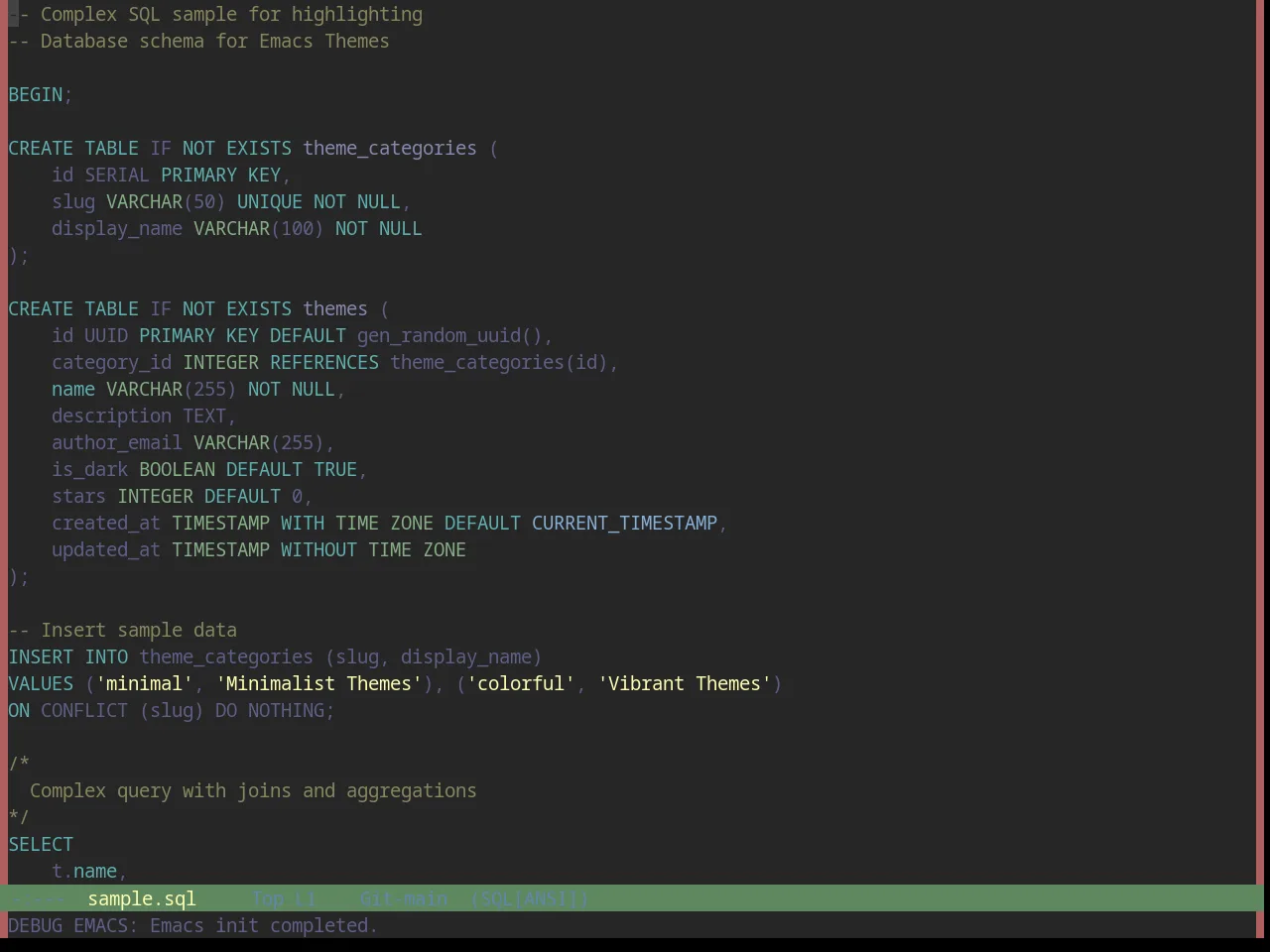
Task: Click 'author_email' column name
Action: (x=117, y=443)
